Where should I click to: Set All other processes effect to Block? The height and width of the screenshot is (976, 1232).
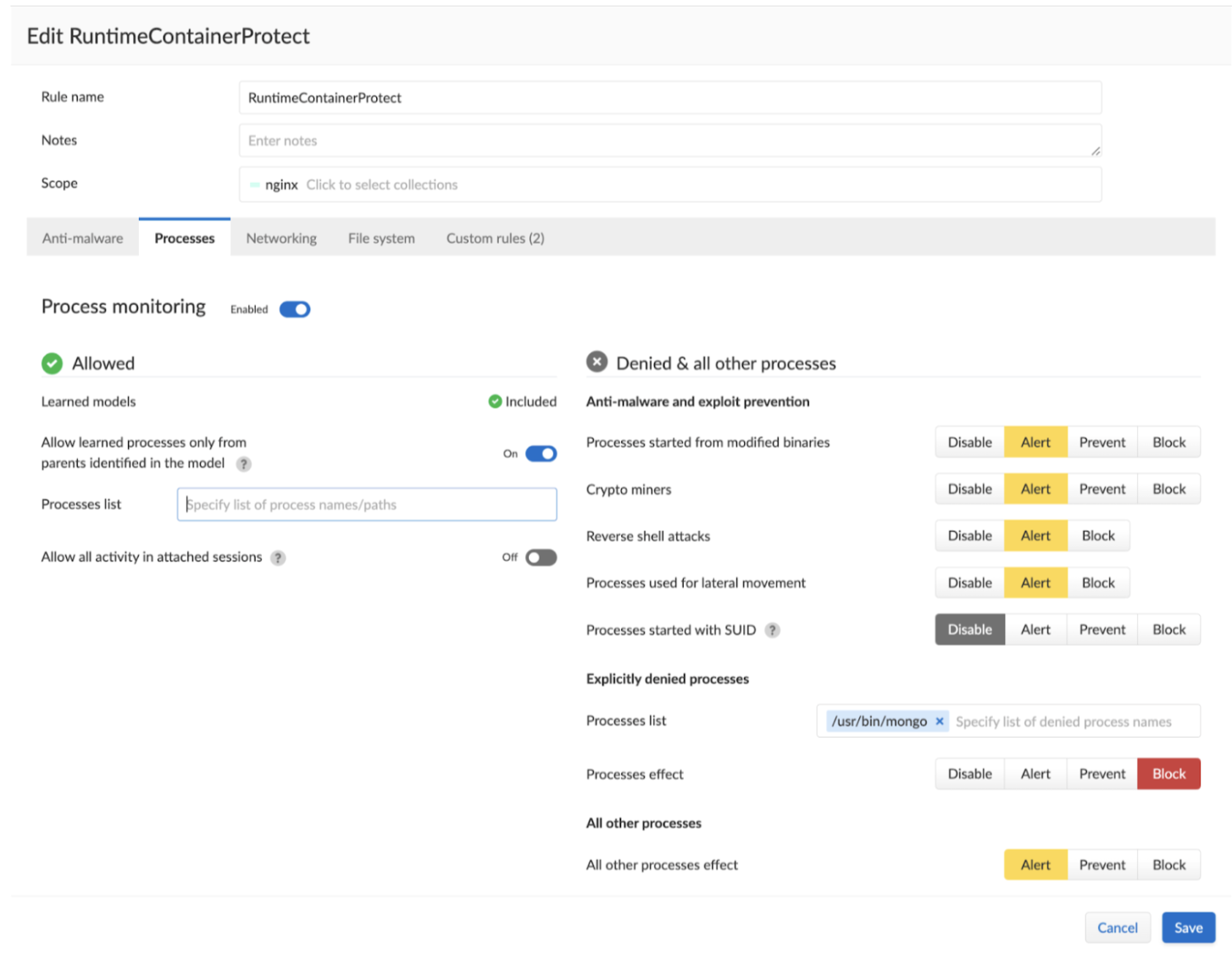coord(1168,865)
